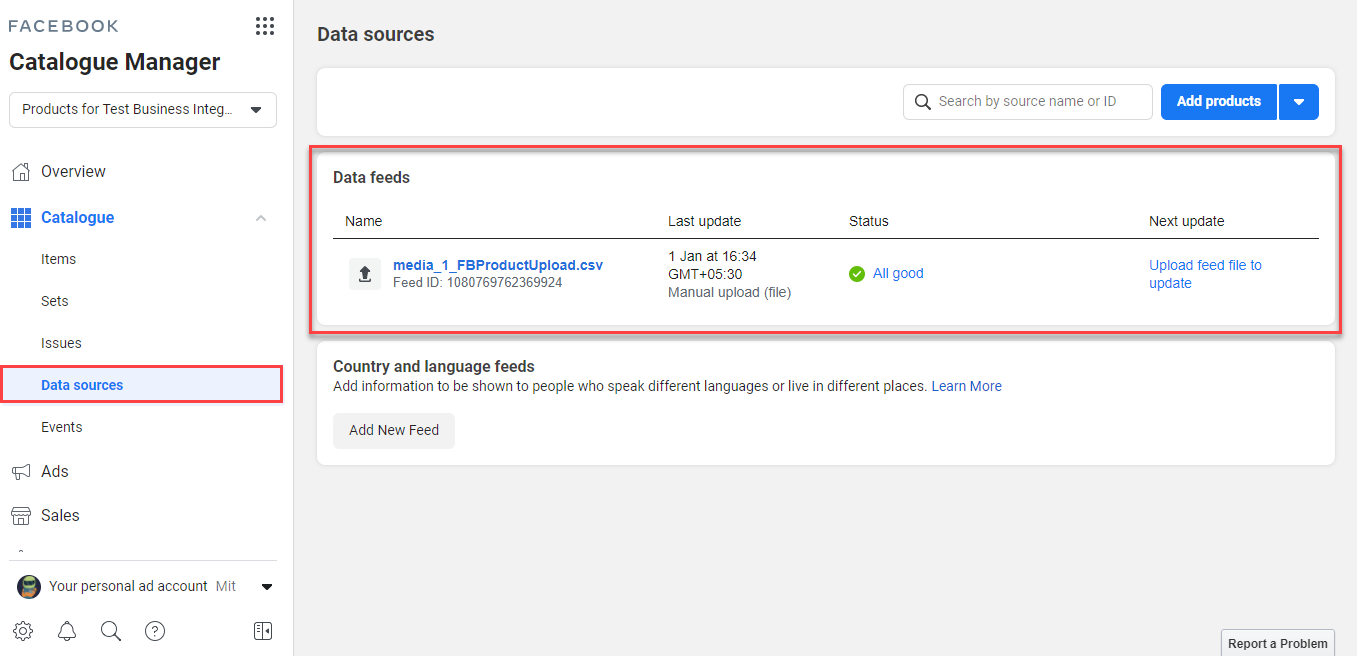Click the Overview home icon
Viewport: 1357px width, 656px height.
pos(21,172)
